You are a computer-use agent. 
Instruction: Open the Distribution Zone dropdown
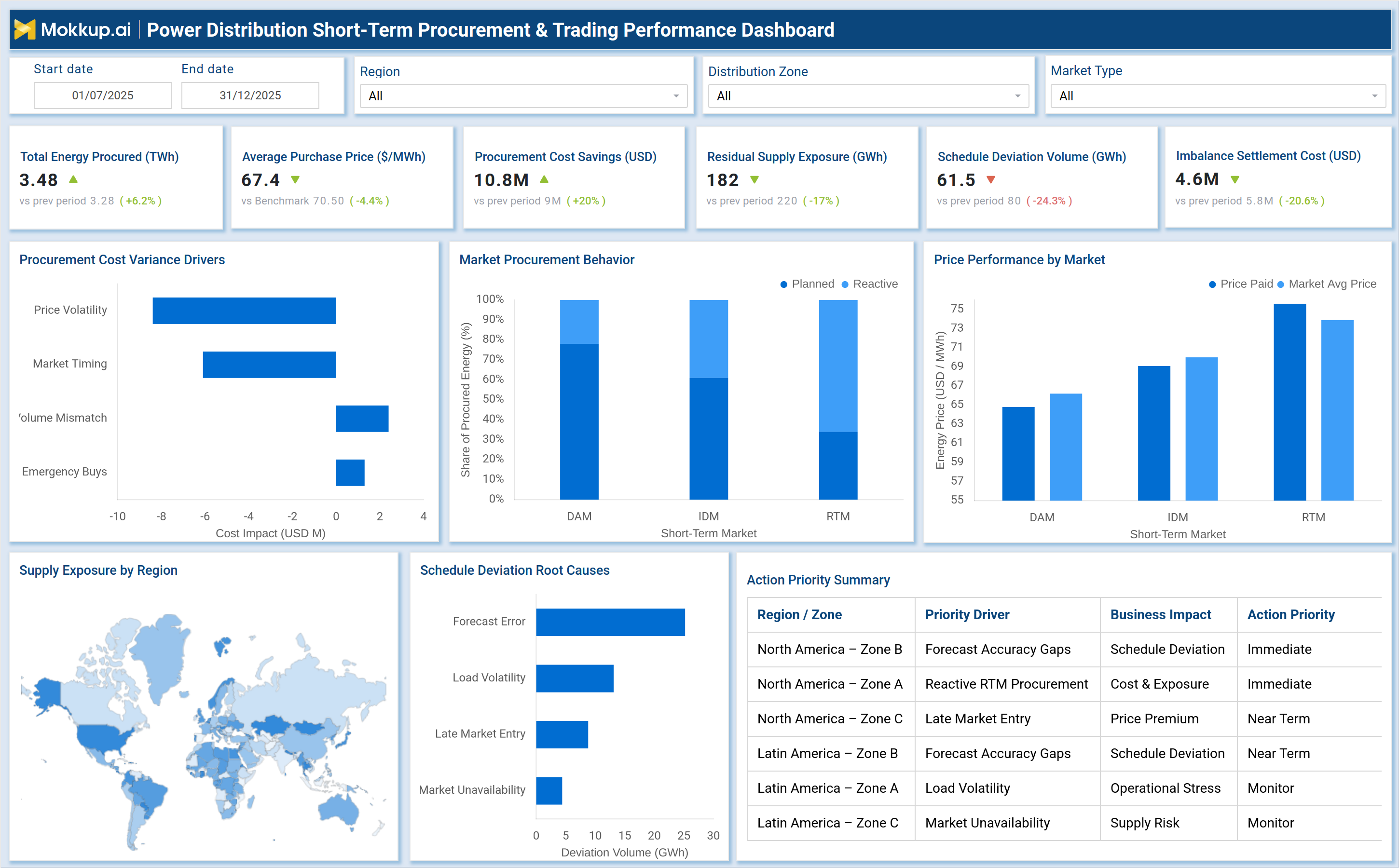click(x=868, y=96)
